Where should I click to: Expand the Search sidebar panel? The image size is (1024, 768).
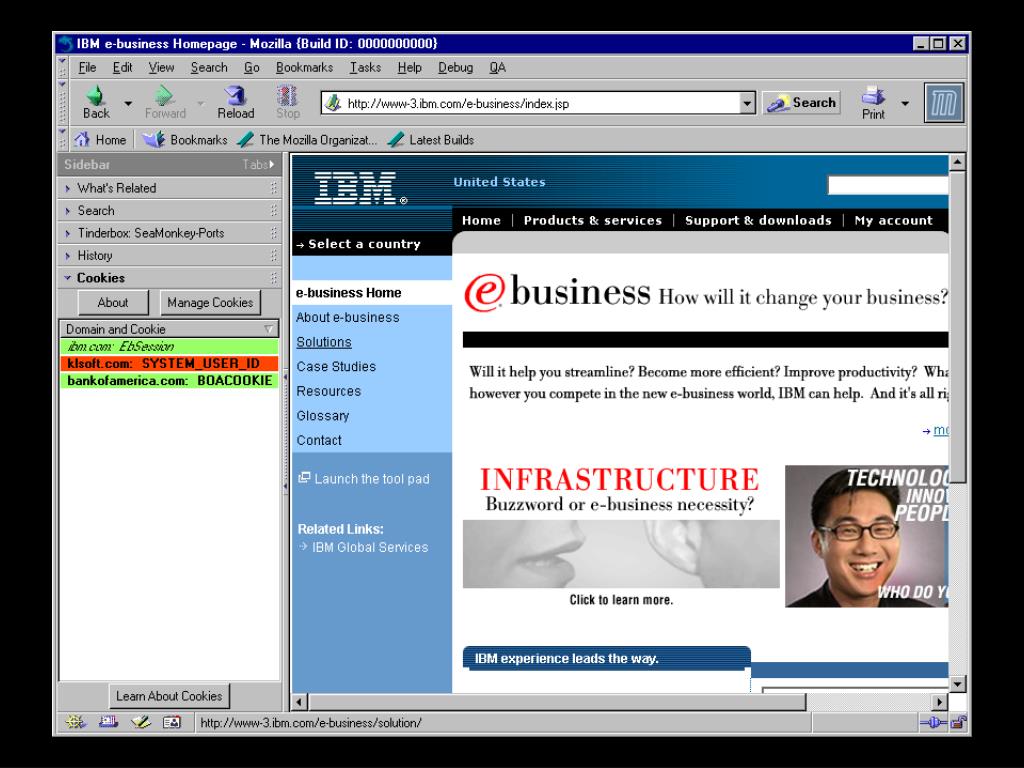[x=168, y=210]
